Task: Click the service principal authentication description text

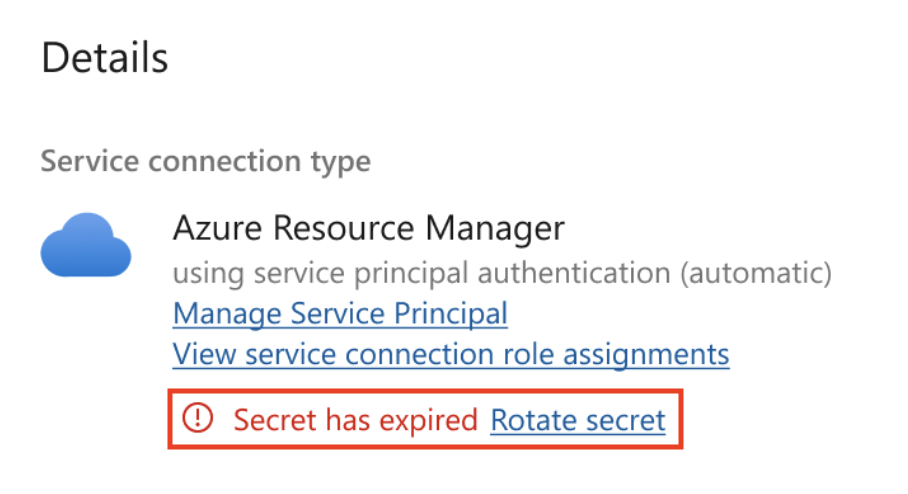Action: click(x=502, y=273)
